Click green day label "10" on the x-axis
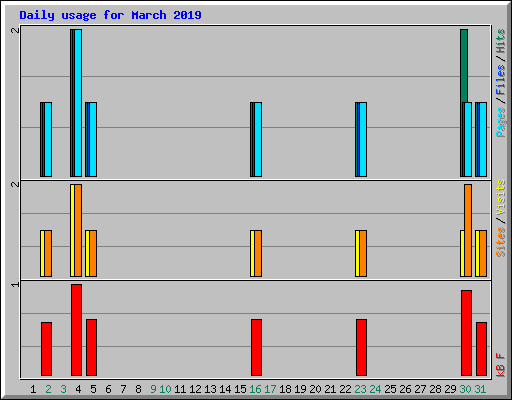Image resolution: width=512 pixels, height=400 pixels. (165, 389)
